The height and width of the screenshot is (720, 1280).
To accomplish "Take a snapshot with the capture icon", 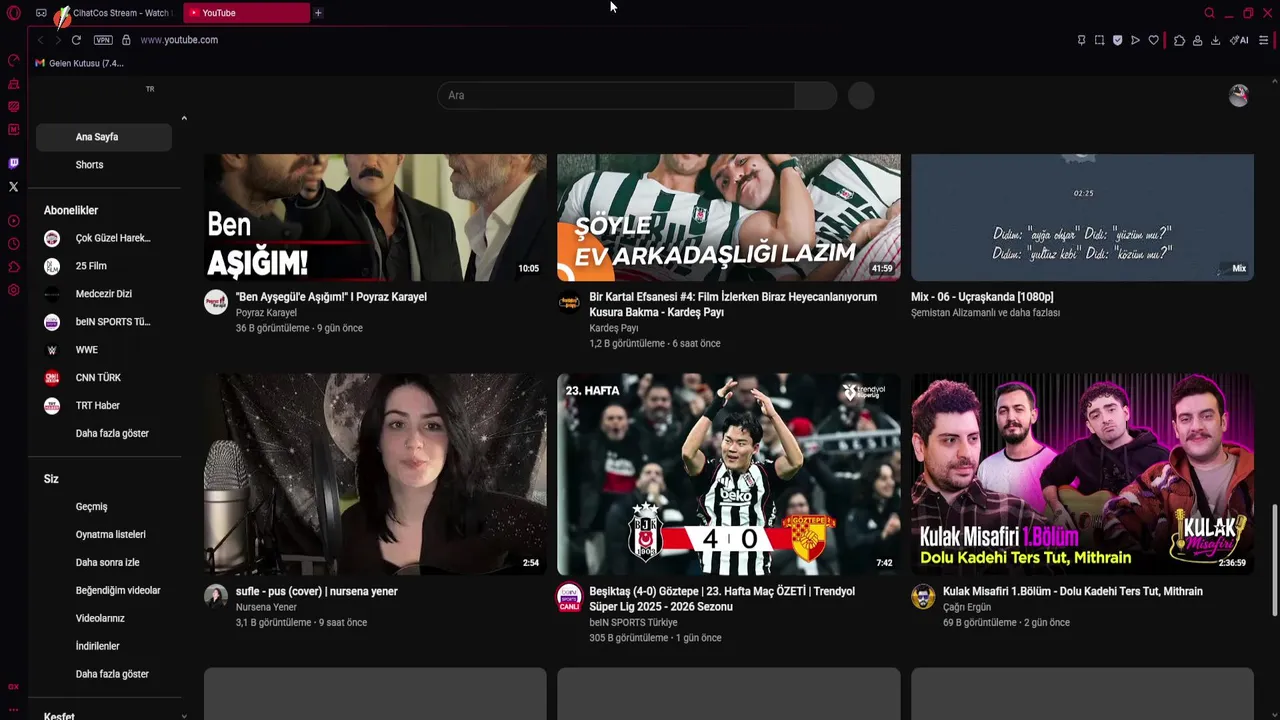I will pos(1099,40).
